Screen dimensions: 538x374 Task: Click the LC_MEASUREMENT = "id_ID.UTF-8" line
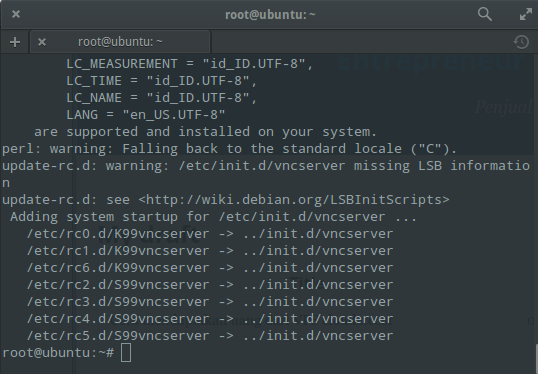click(x=190, y=64)
